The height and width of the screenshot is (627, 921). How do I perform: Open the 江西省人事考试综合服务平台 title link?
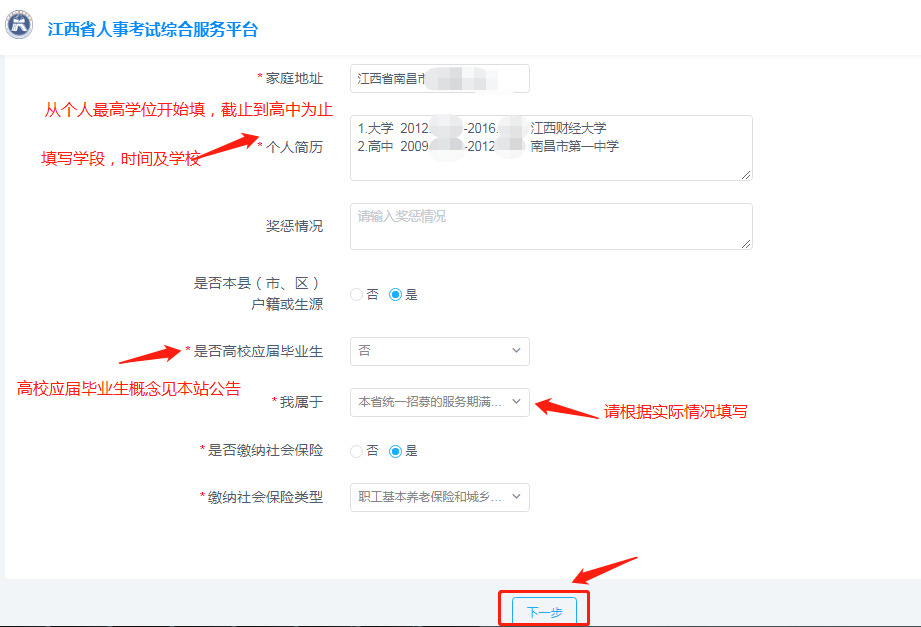153,29
